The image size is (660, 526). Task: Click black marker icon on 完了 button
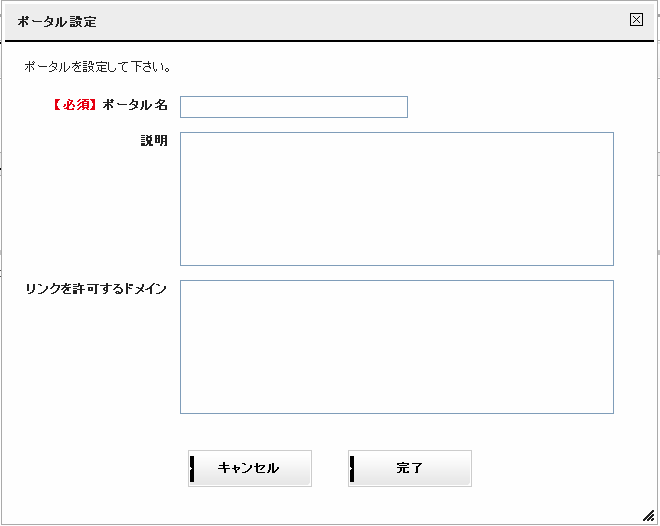[352, 468]
